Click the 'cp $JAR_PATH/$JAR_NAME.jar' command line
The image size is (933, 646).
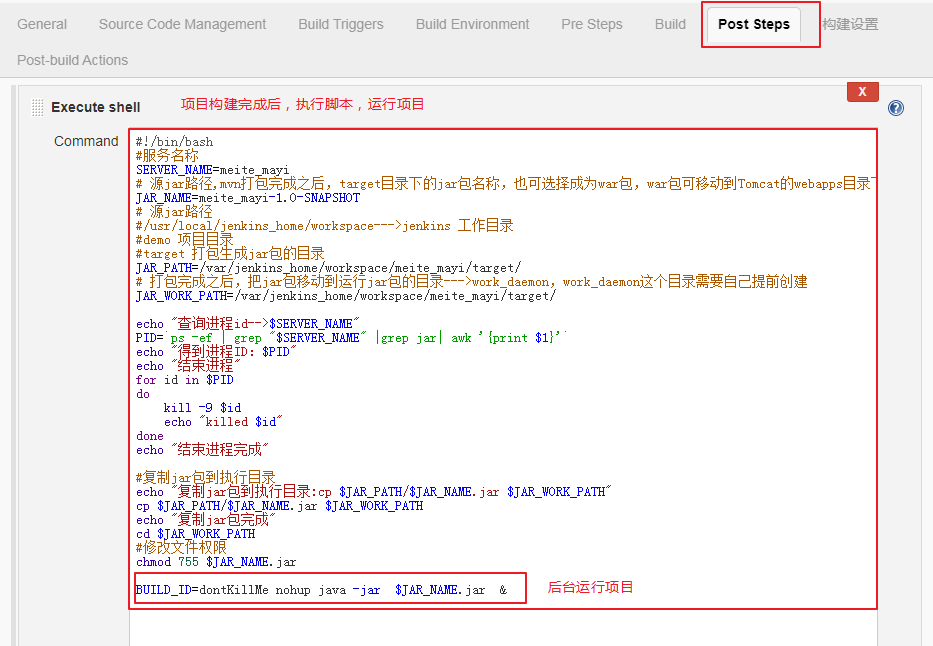tap(280, 506)
